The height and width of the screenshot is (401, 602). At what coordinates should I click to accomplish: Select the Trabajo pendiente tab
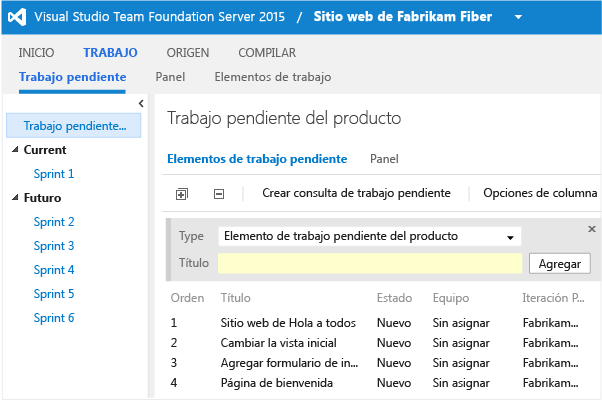click(x=73, y=77)
